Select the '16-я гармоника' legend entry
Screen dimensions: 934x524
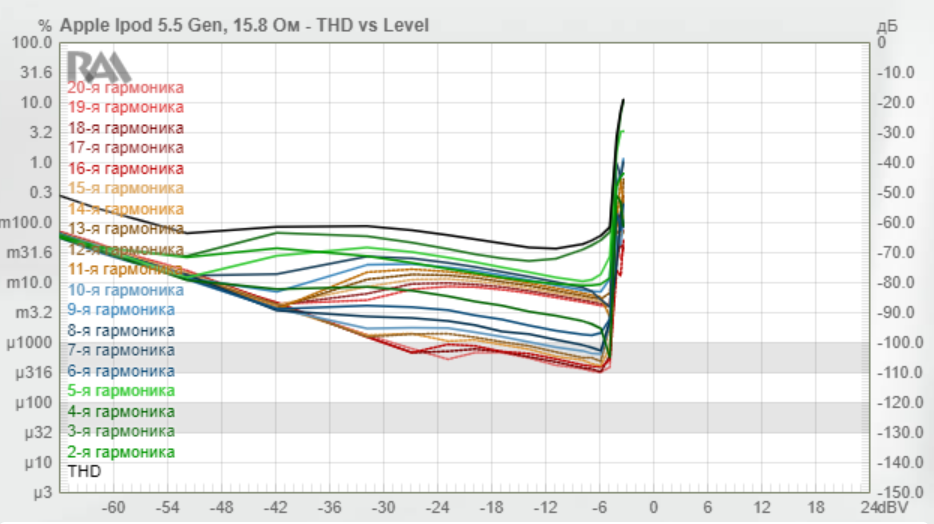click(125, 169)
